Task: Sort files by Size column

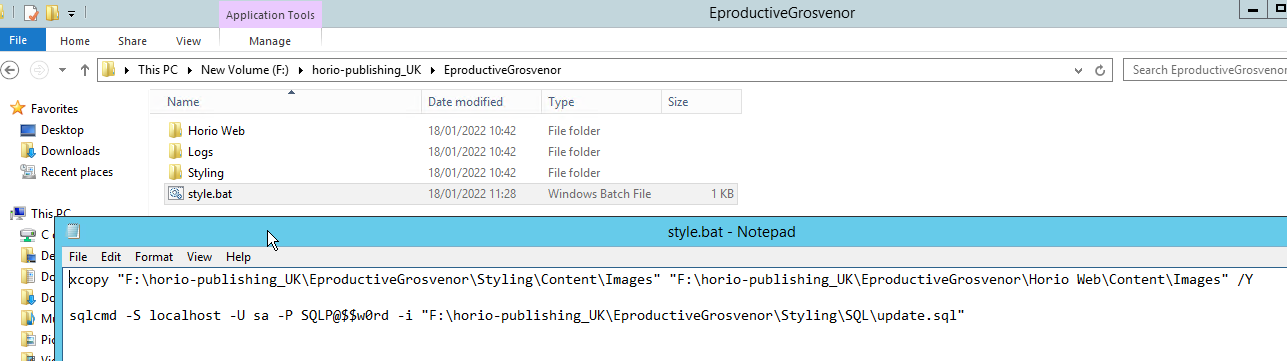Action: click(x=701, y=102)
